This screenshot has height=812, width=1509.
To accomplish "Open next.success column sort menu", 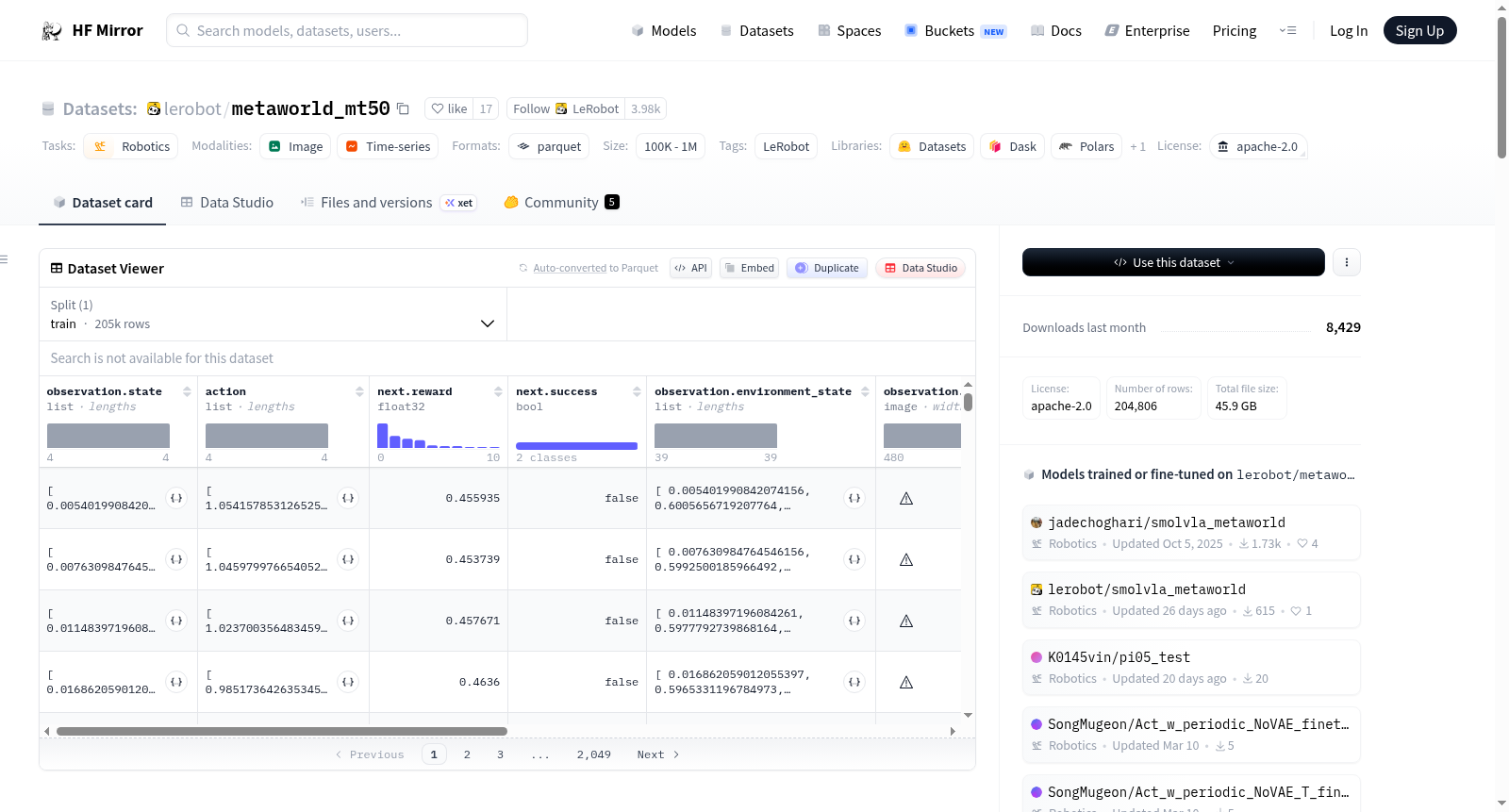I will [637, 391].
